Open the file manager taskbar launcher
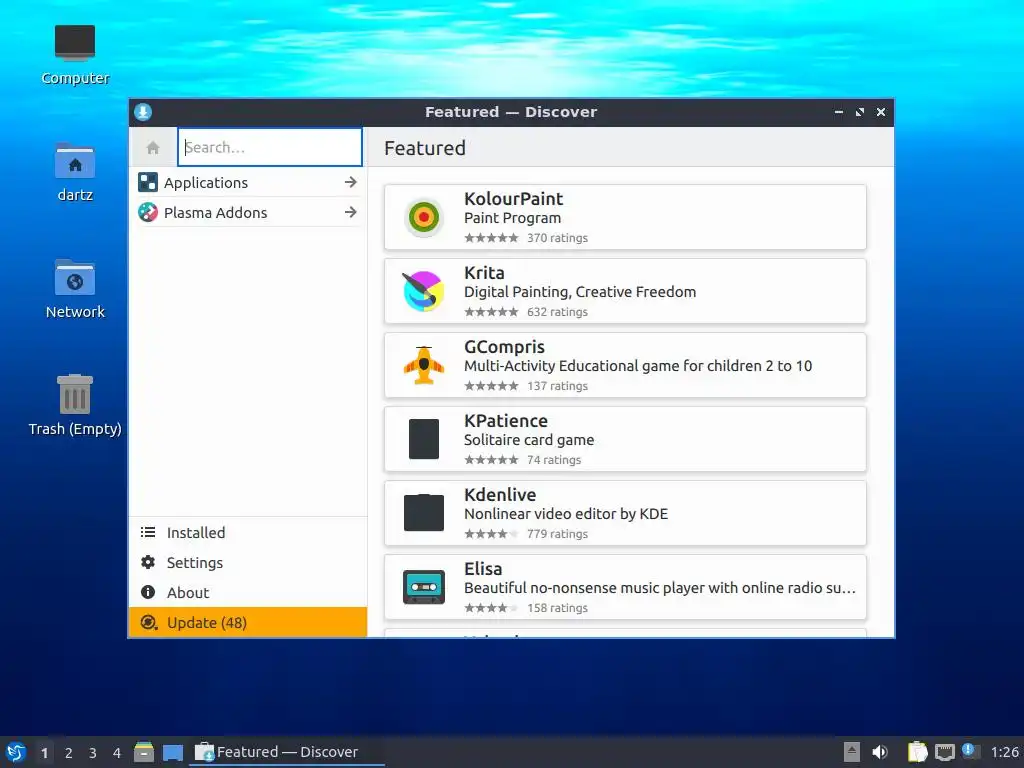 pos(144,752)
